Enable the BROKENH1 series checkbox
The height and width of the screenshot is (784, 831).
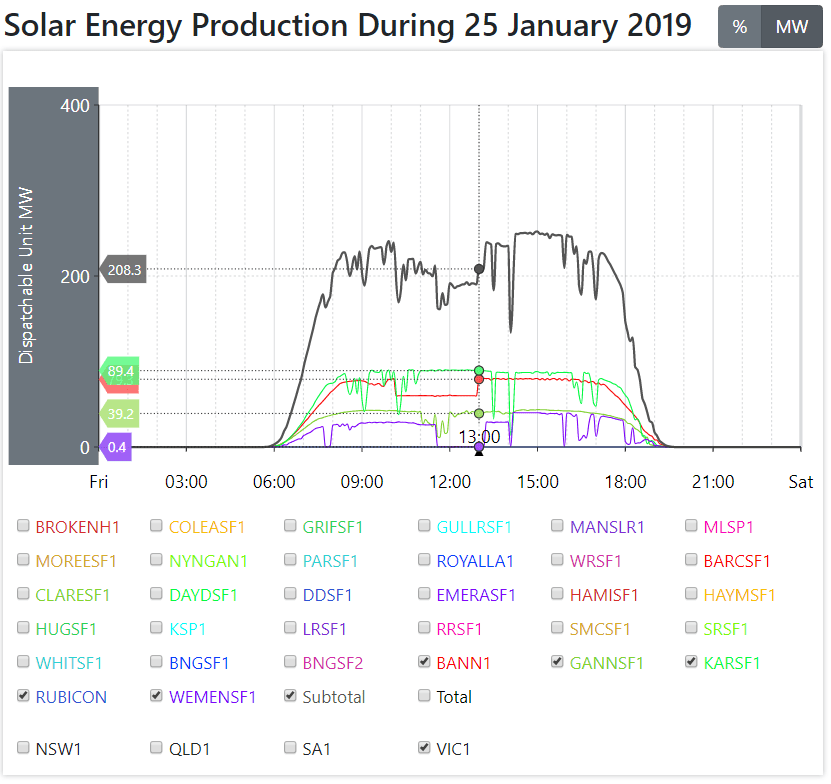tap(24, 527)
